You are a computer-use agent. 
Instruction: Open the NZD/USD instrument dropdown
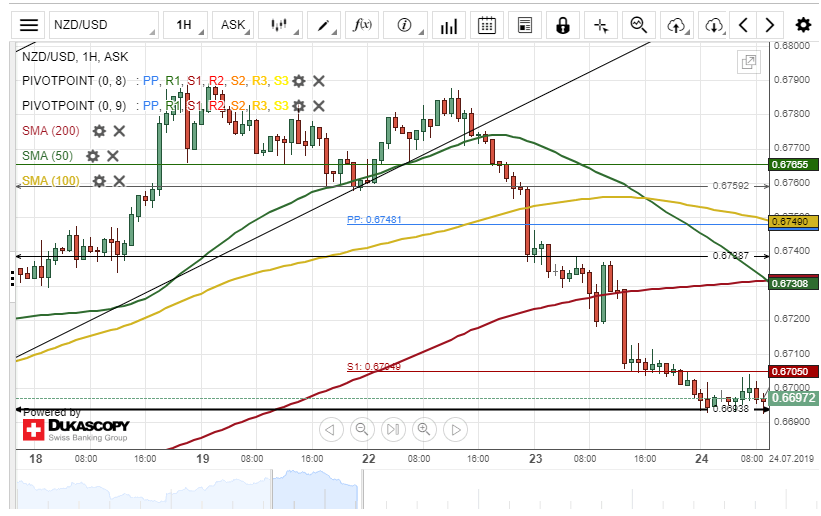[103, 25]
